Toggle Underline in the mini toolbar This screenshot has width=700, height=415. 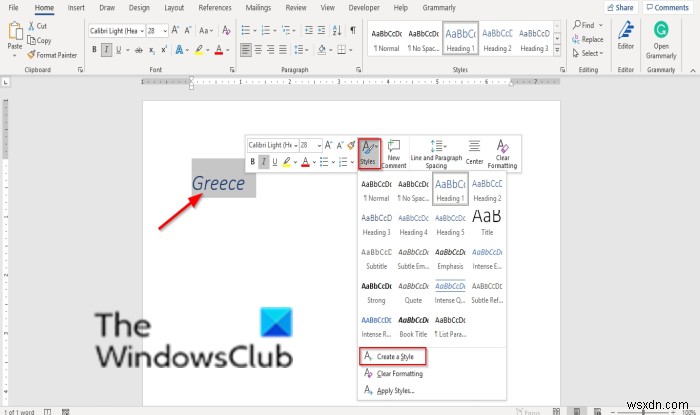(x=275, y=162)
